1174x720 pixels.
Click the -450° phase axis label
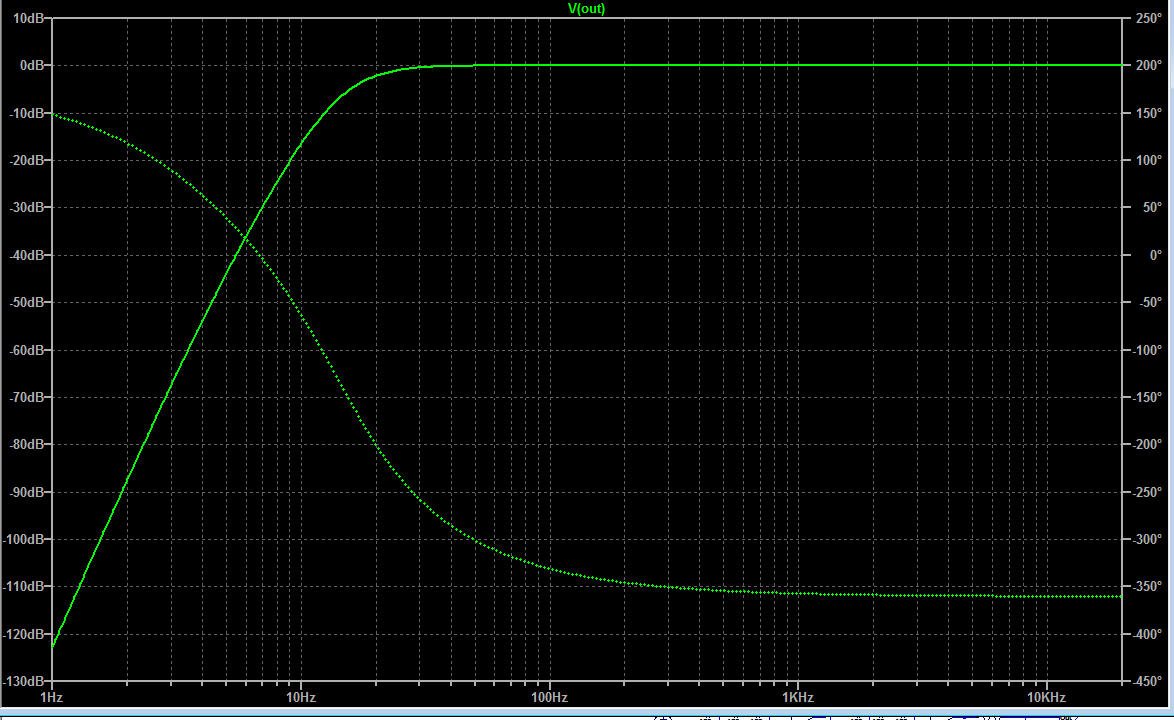coord(1146,682)
